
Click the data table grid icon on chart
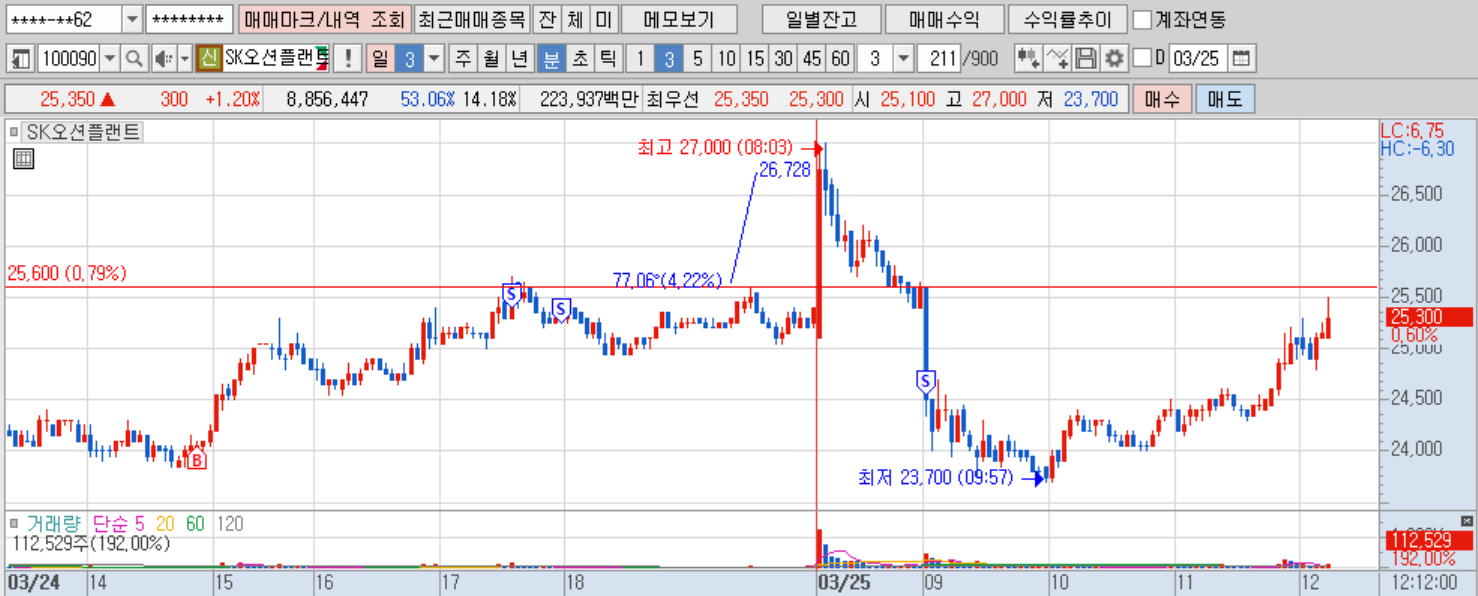(24, 158)
